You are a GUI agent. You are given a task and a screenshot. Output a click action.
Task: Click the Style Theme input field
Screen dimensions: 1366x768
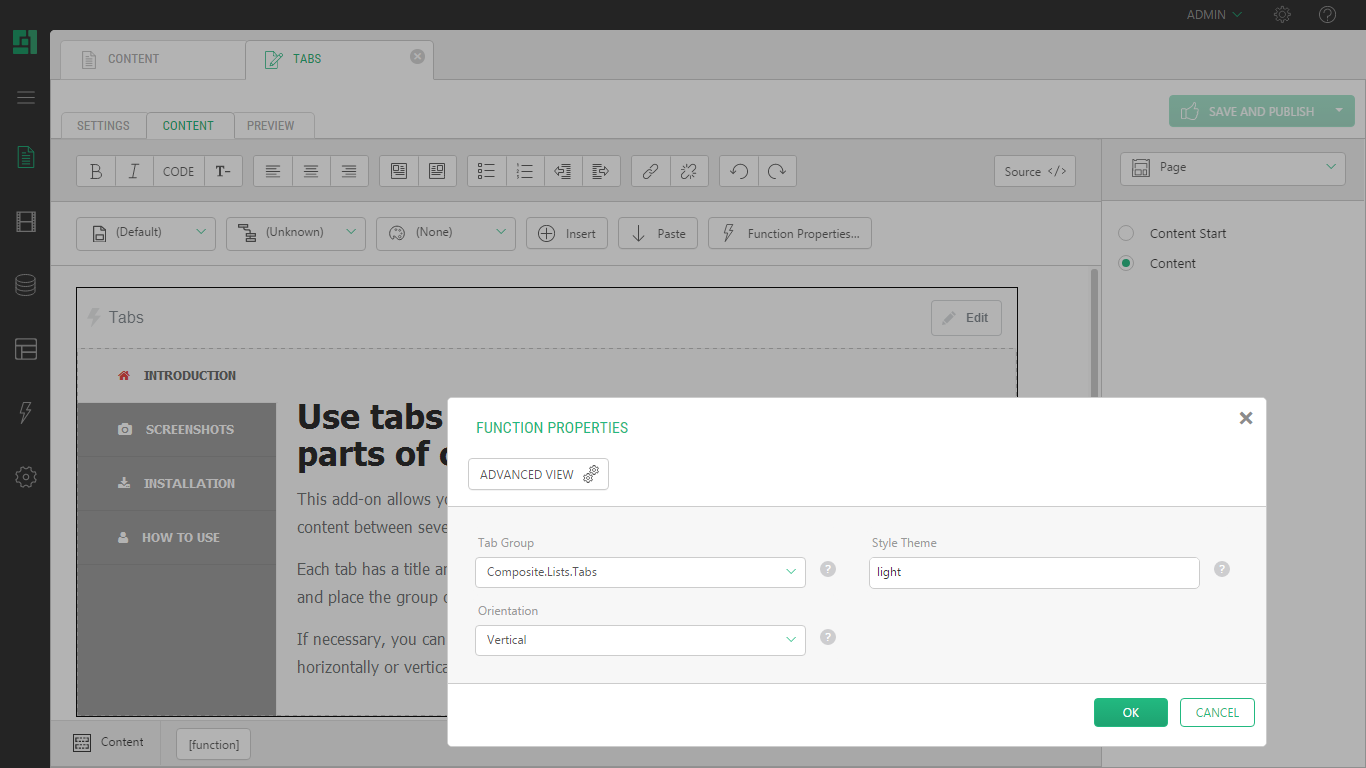coord(1033,572)
